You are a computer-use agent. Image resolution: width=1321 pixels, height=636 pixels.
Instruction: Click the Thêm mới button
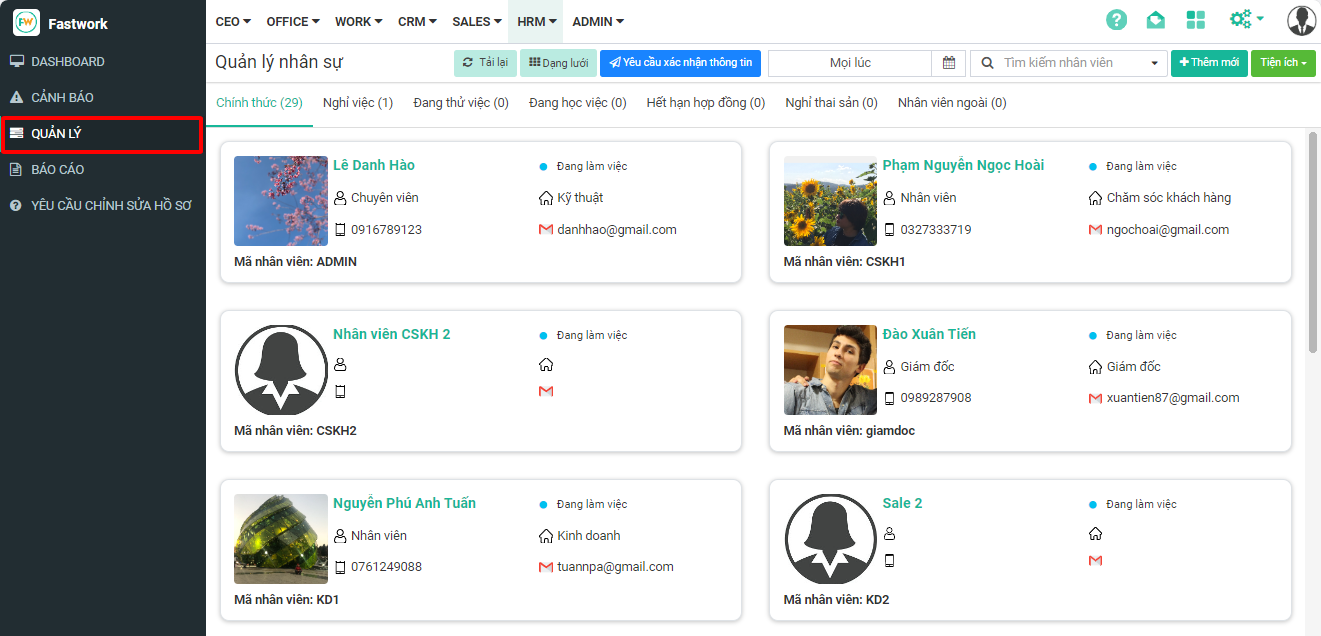point(1208,63)
